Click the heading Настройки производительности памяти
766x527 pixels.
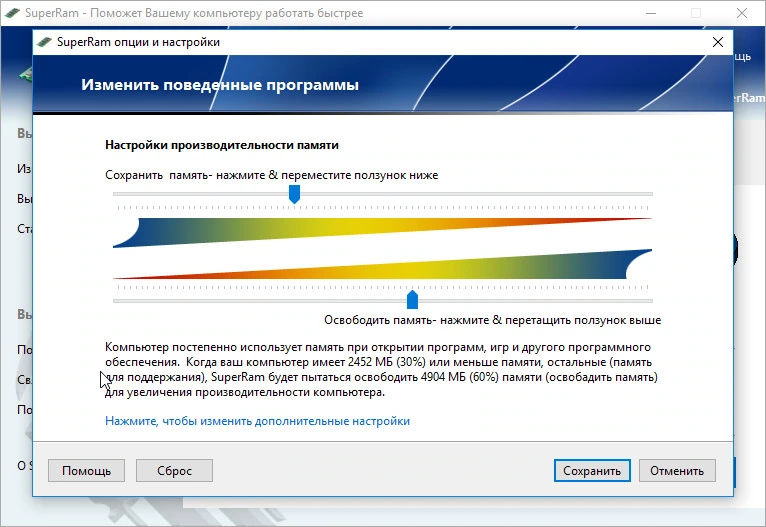click(x=222, y=145)
